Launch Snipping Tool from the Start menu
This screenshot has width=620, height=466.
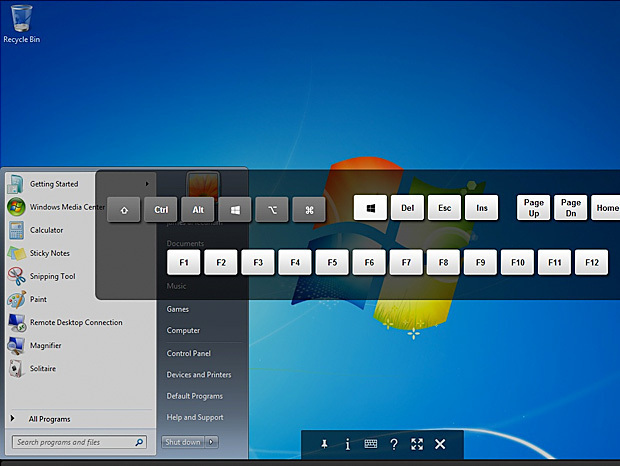(52, 276)
